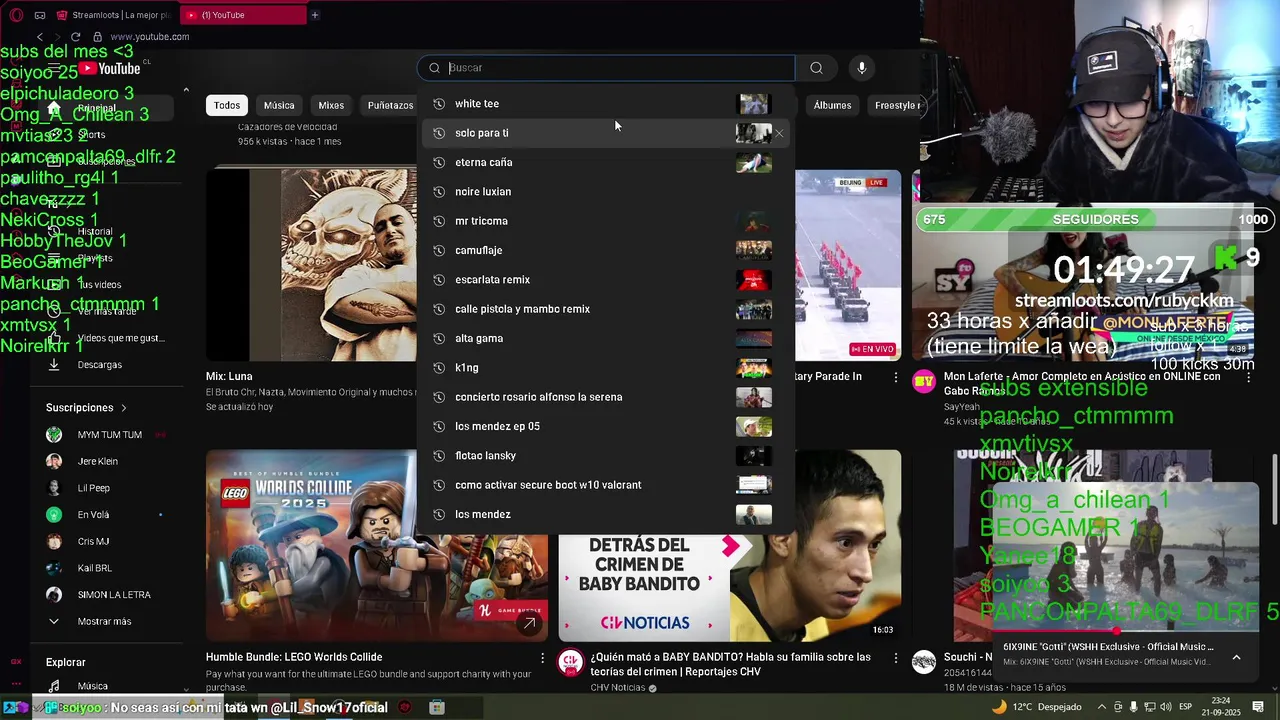Image resolution: width=1280 pixels, height=720 pixels.
Task: Open SayYeah channel avatar
Action: [924, 381]
